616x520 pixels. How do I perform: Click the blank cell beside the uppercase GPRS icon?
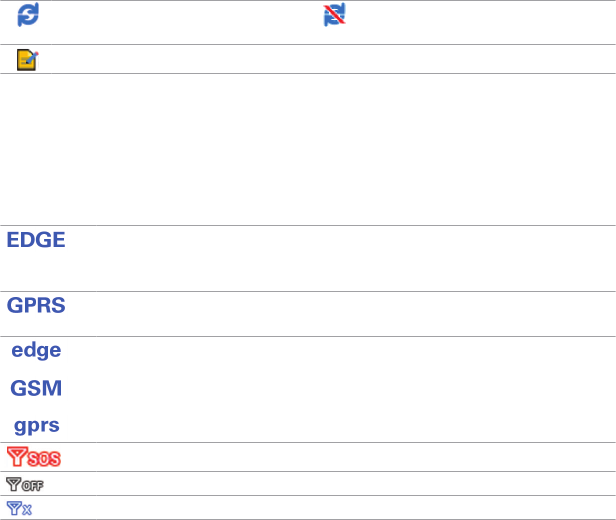(340, 314)
